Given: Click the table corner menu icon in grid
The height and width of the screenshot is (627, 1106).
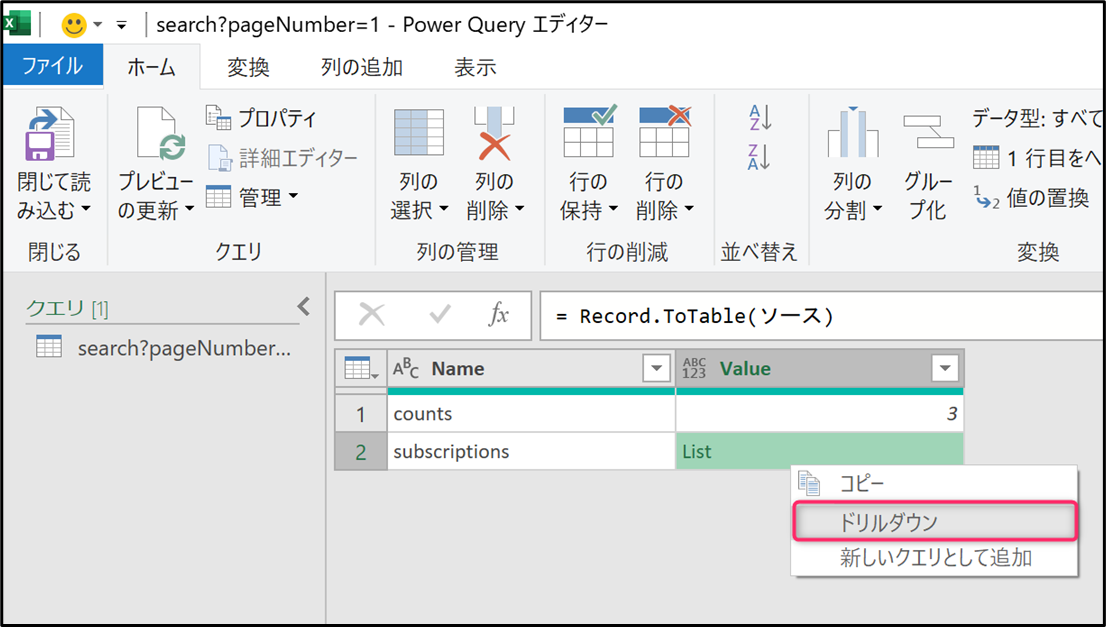Looking at the screenshot, I should pos(361,368).
